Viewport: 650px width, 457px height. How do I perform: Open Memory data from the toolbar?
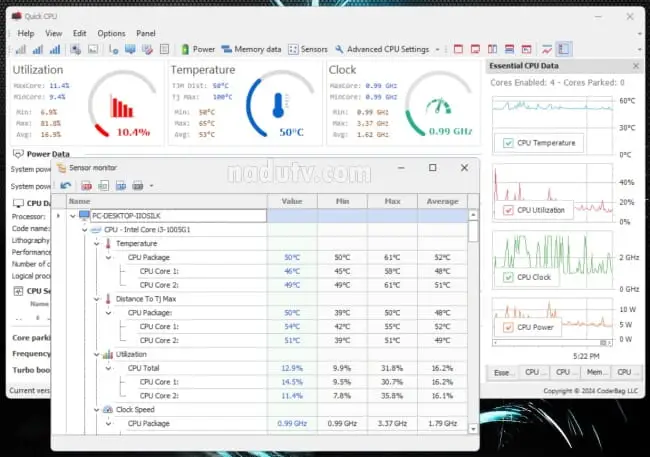pyautogui.click(x=251, y=49)
